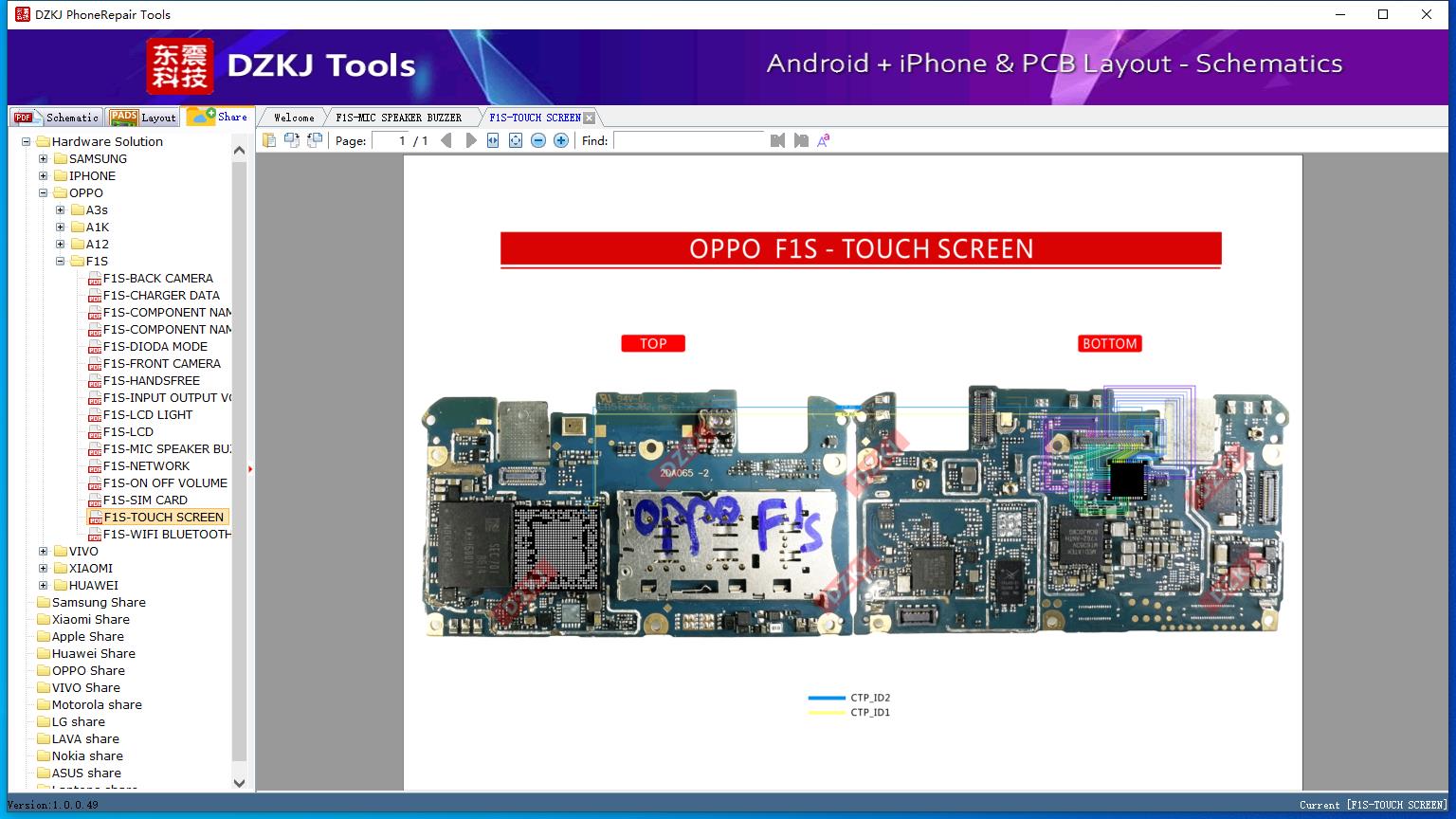This screenshot has width=1456, height=819.
Task: Select the F1S-TOUCH SCREEN document tab
Action: pos(535,118)
